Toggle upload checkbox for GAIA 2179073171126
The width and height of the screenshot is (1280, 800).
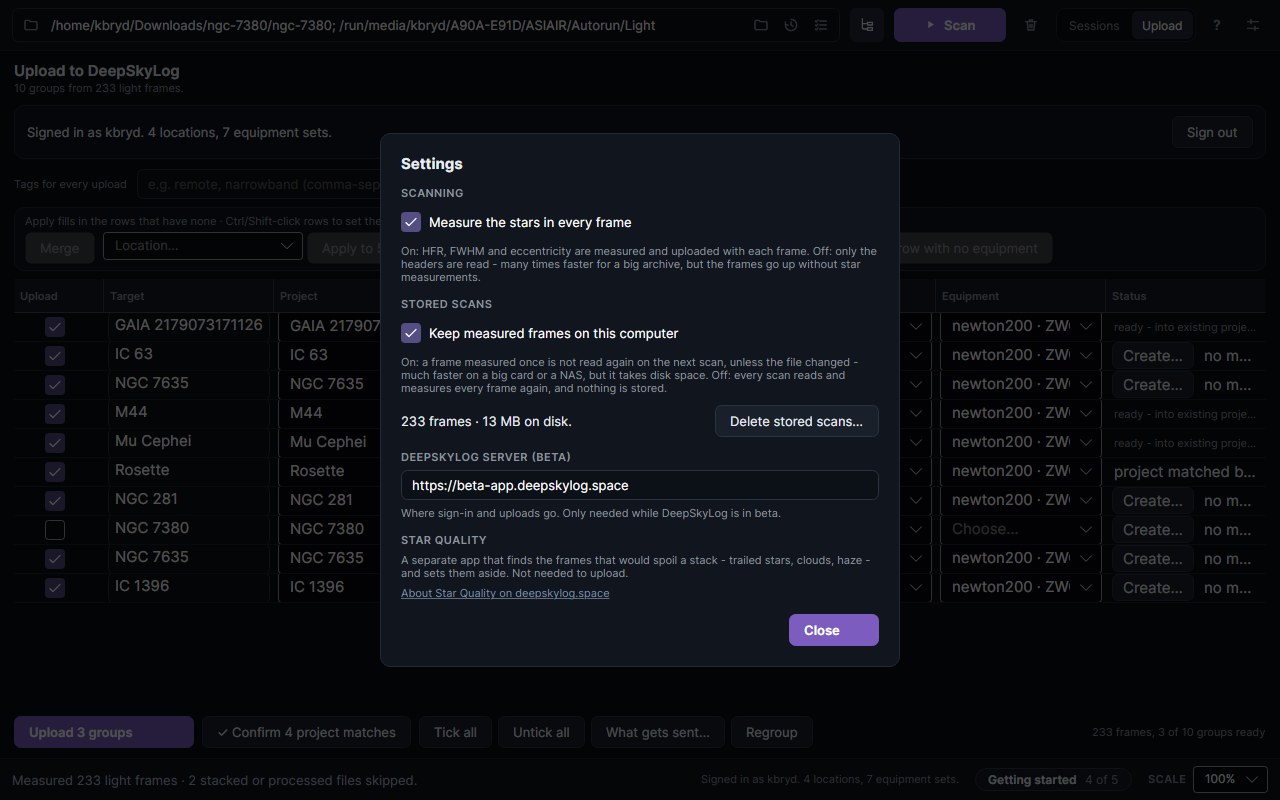[55, 326]
